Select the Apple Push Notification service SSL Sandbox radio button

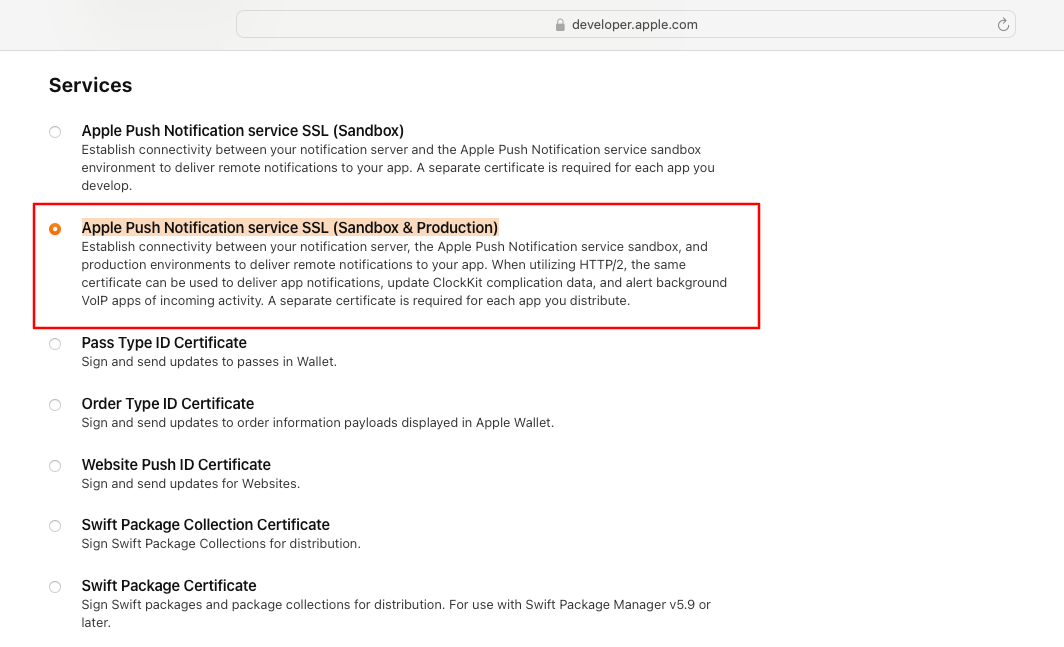tap(55, 131)
